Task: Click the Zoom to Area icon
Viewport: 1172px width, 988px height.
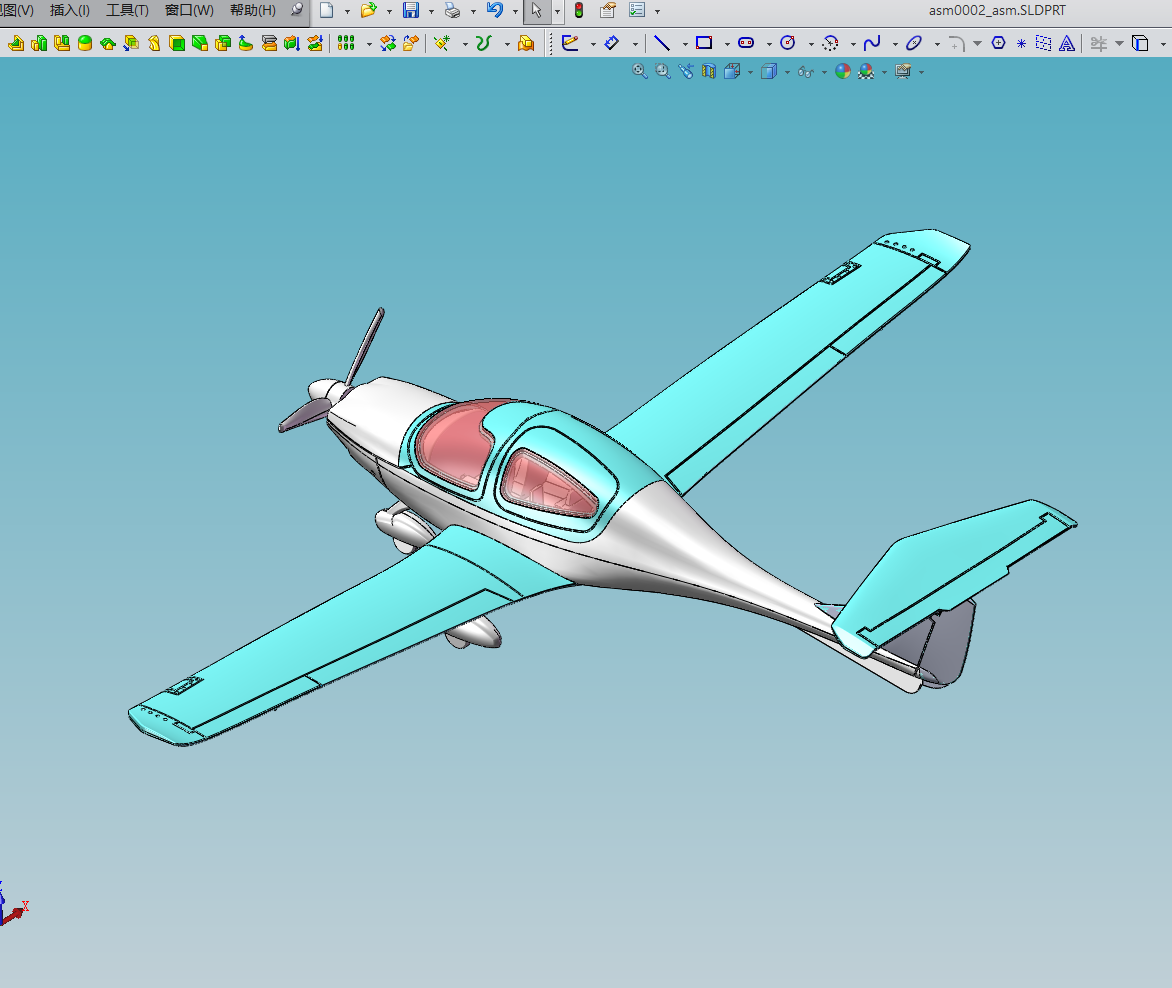Action: tap(663, 71)
